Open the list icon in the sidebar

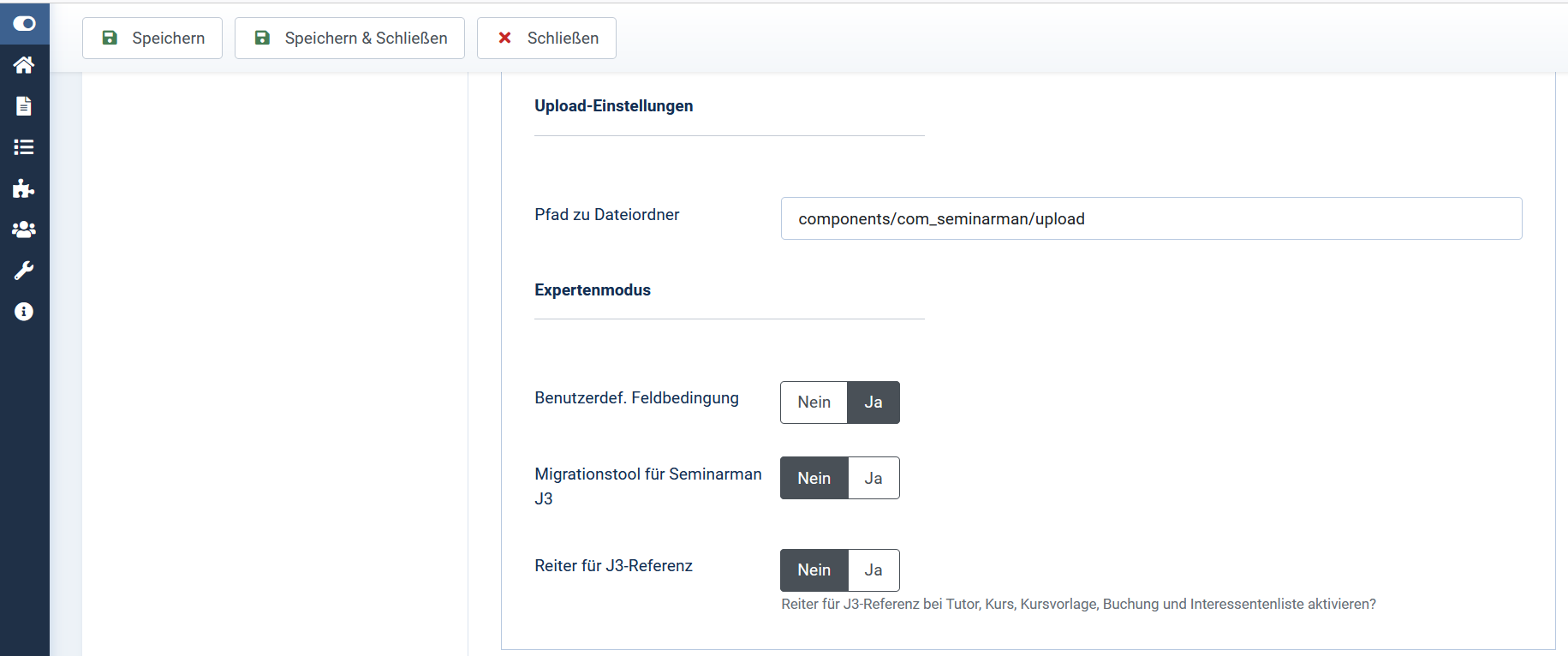tap(23, 147)
